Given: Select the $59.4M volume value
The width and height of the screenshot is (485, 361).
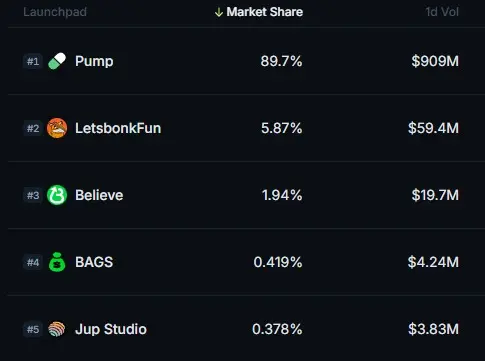Looking at the screenshot, I should tap(433, 128).
